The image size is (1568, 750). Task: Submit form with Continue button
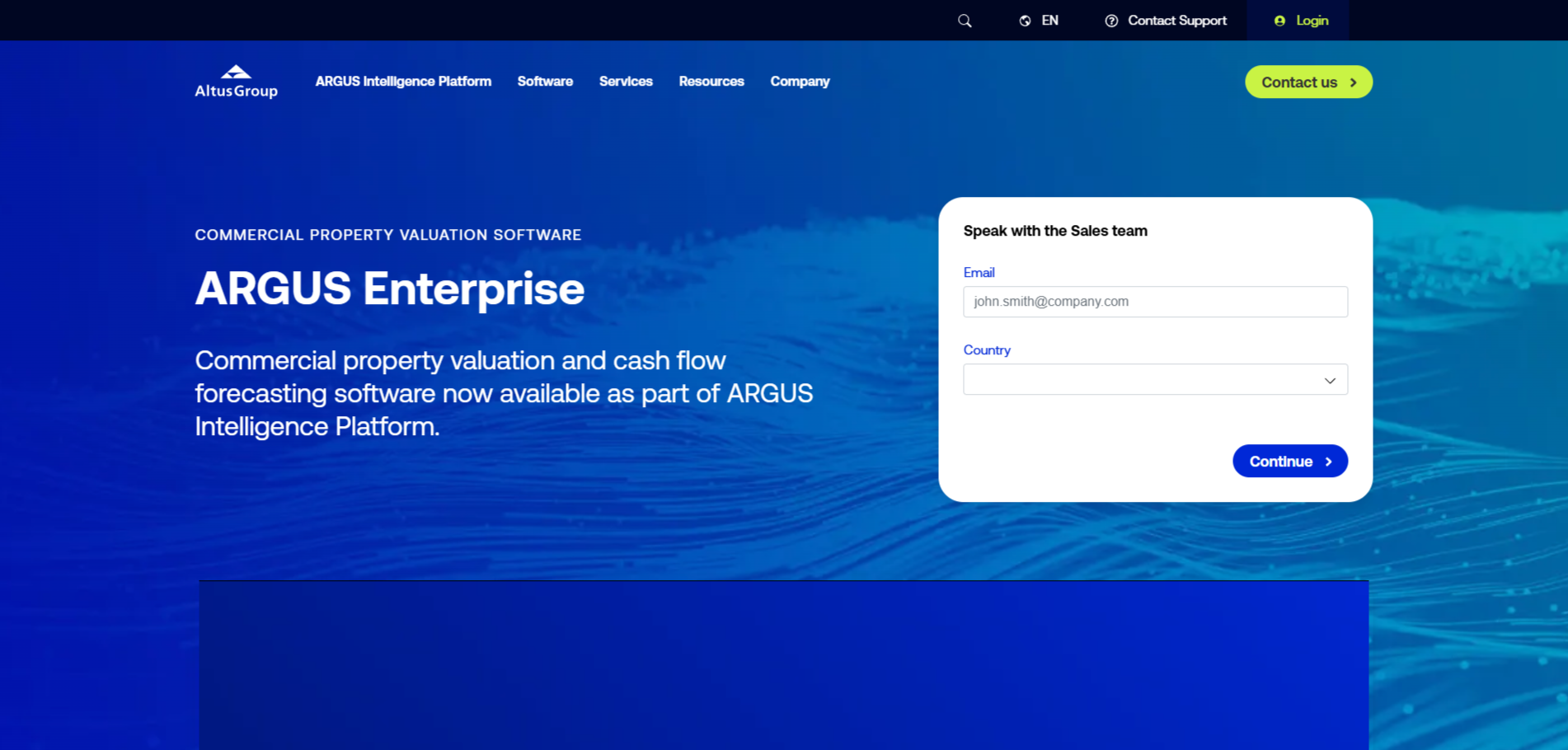click(x=1290, y=461)
